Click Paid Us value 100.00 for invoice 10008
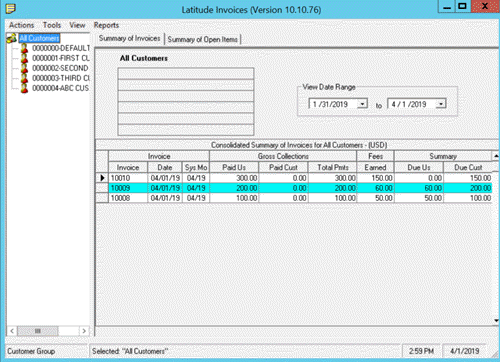This screenshot has height=362, width=500. 234,198
